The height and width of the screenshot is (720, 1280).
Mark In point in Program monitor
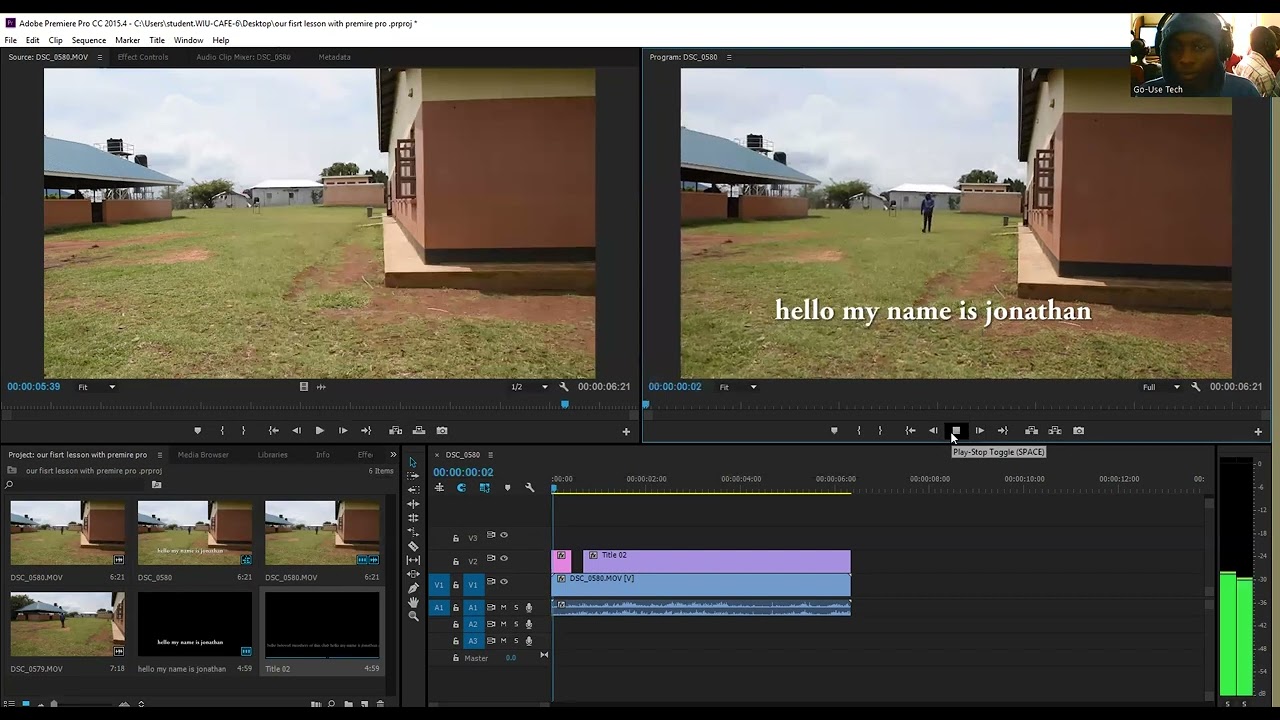coord(858,431)
